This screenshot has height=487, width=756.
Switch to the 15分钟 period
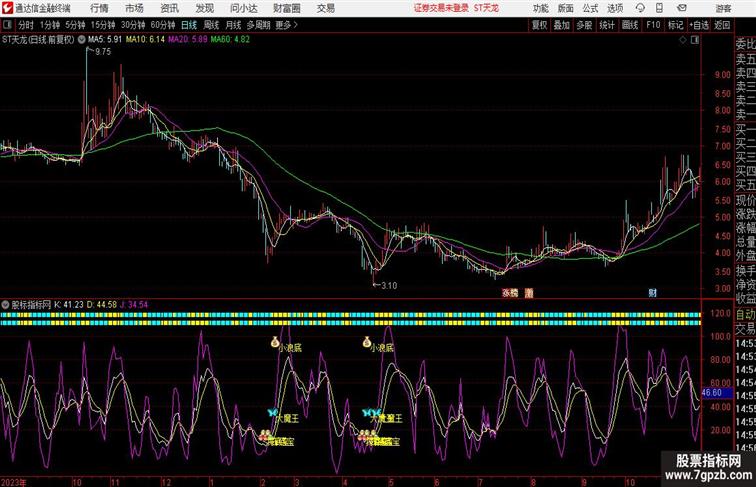tap(103, 25)
